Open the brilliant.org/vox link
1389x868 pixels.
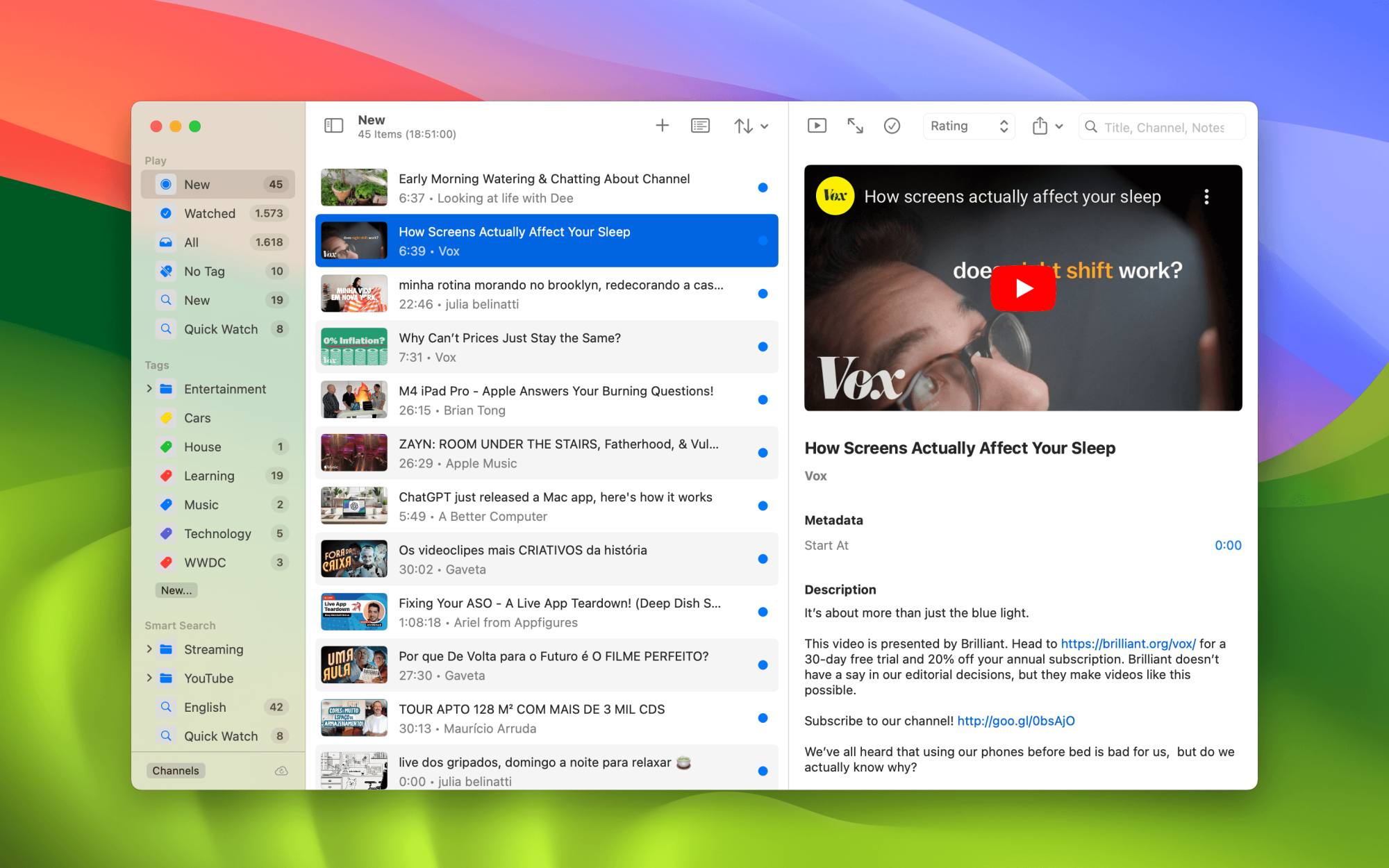tap(1128, 644)
